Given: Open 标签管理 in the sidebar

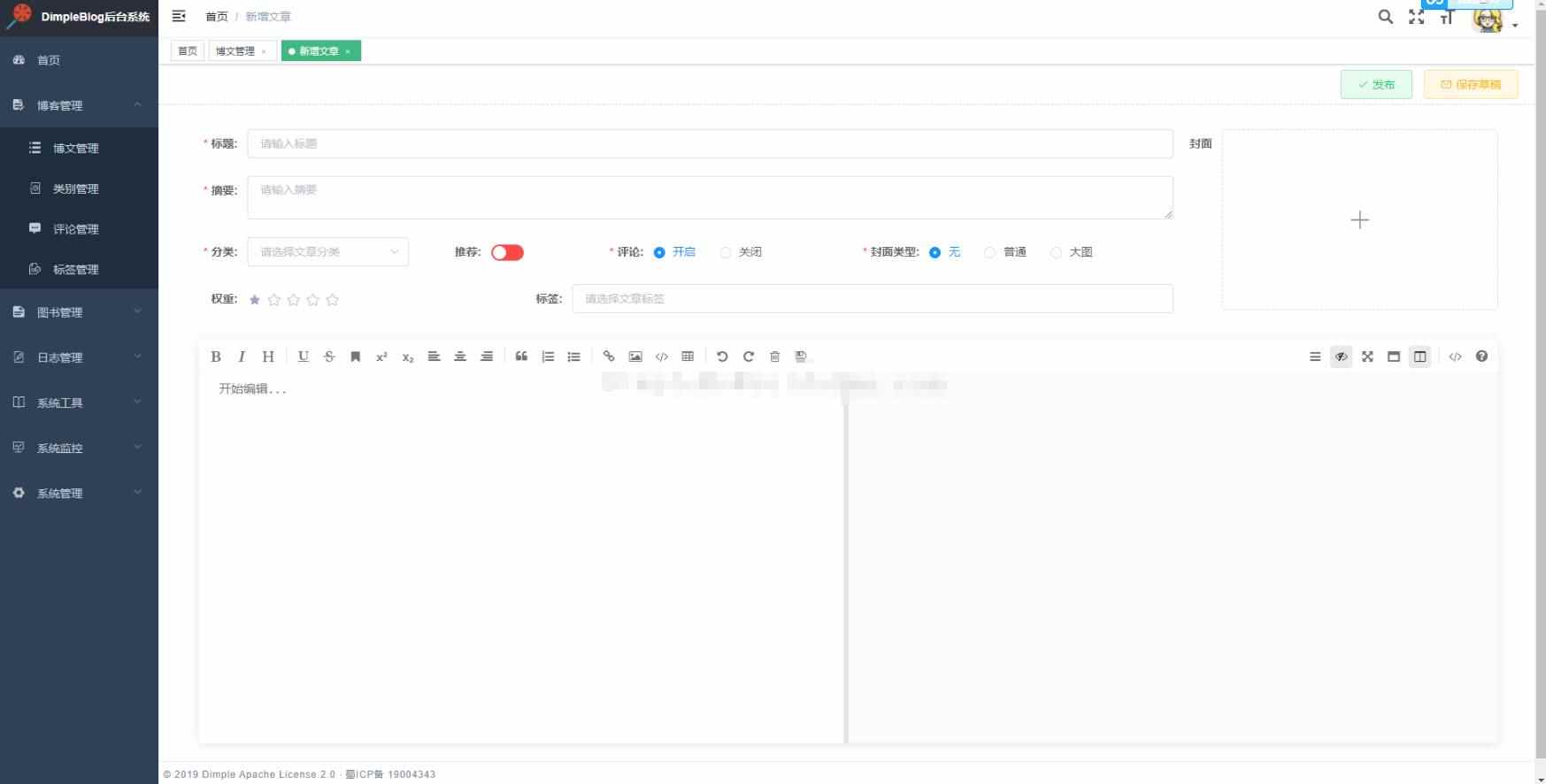Looking at the screenshot, I should 79,269.
